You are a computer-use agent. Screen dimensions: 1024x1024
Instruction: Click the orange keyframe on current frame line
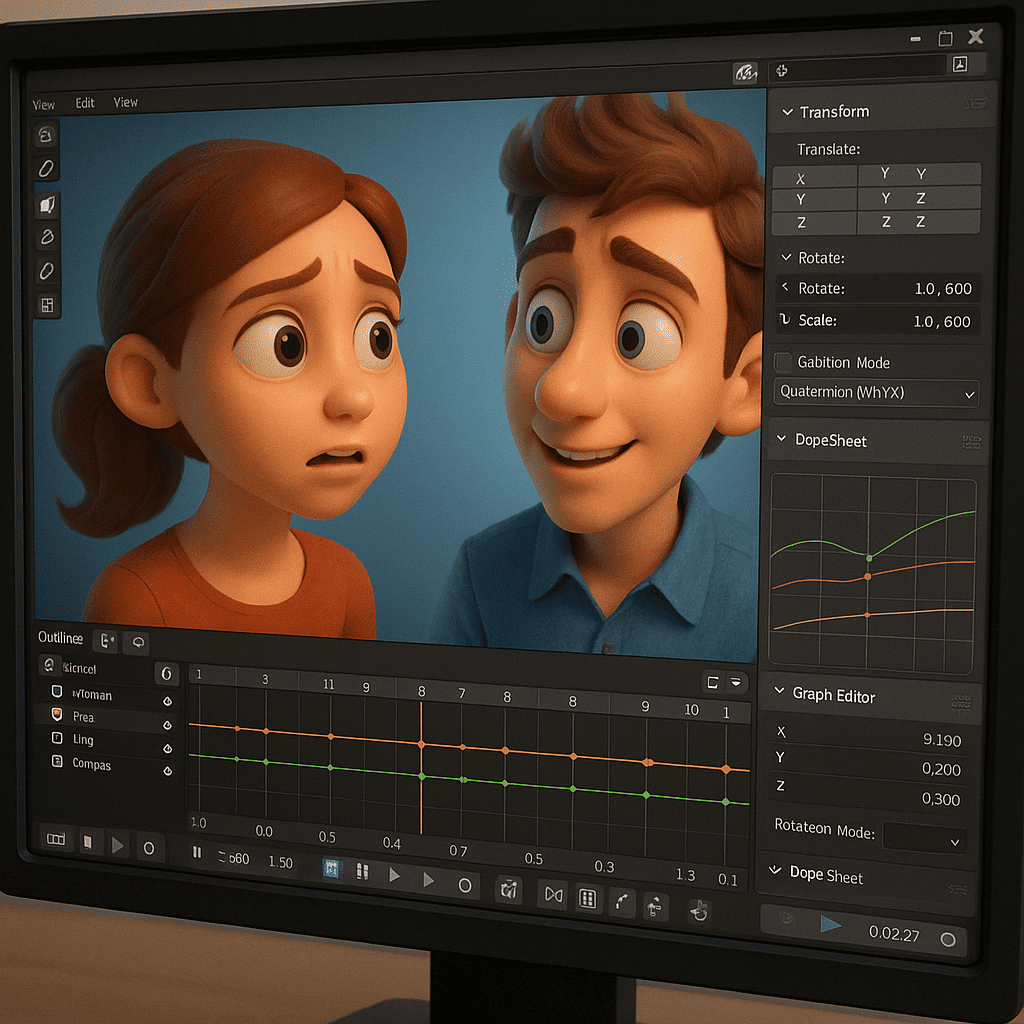pos(421,744)
